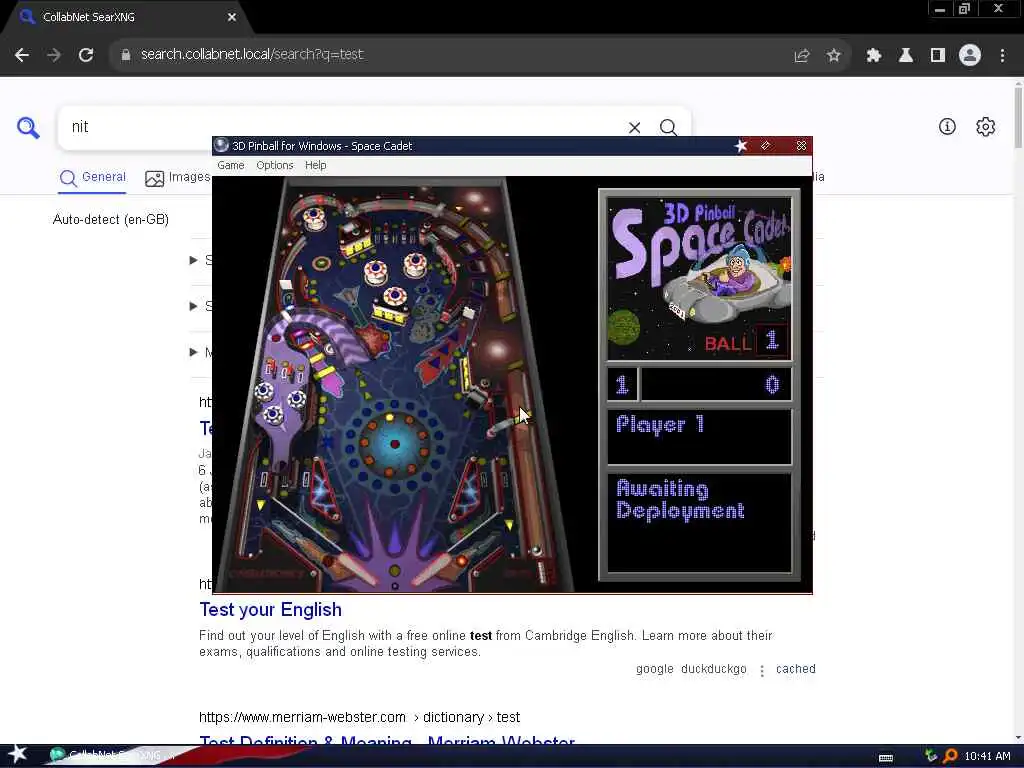Switch to the Images search tab

[178, 178]
